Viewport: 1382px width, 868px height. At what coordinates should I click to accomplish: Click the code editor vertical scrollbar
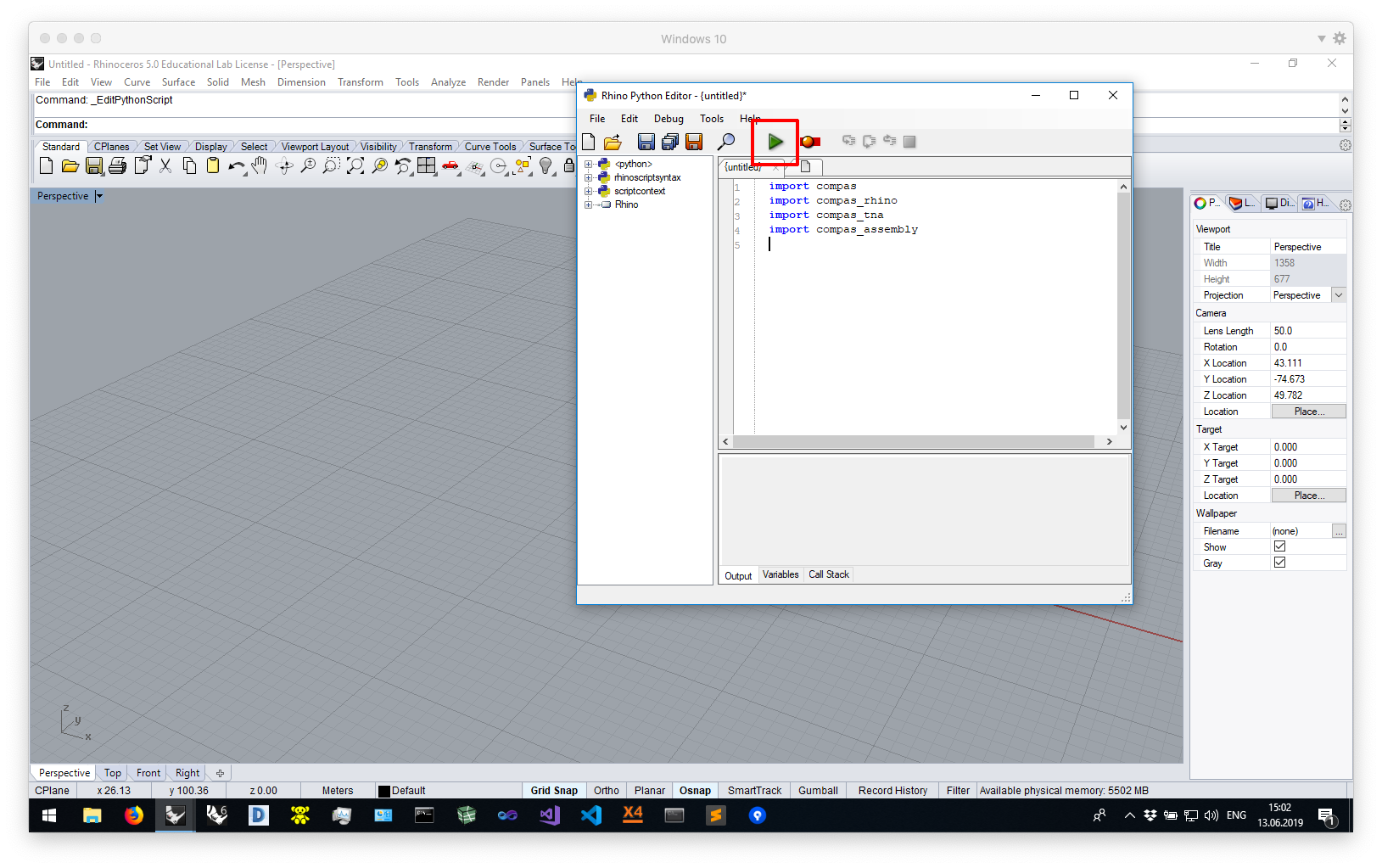(x=1123, y=306)
